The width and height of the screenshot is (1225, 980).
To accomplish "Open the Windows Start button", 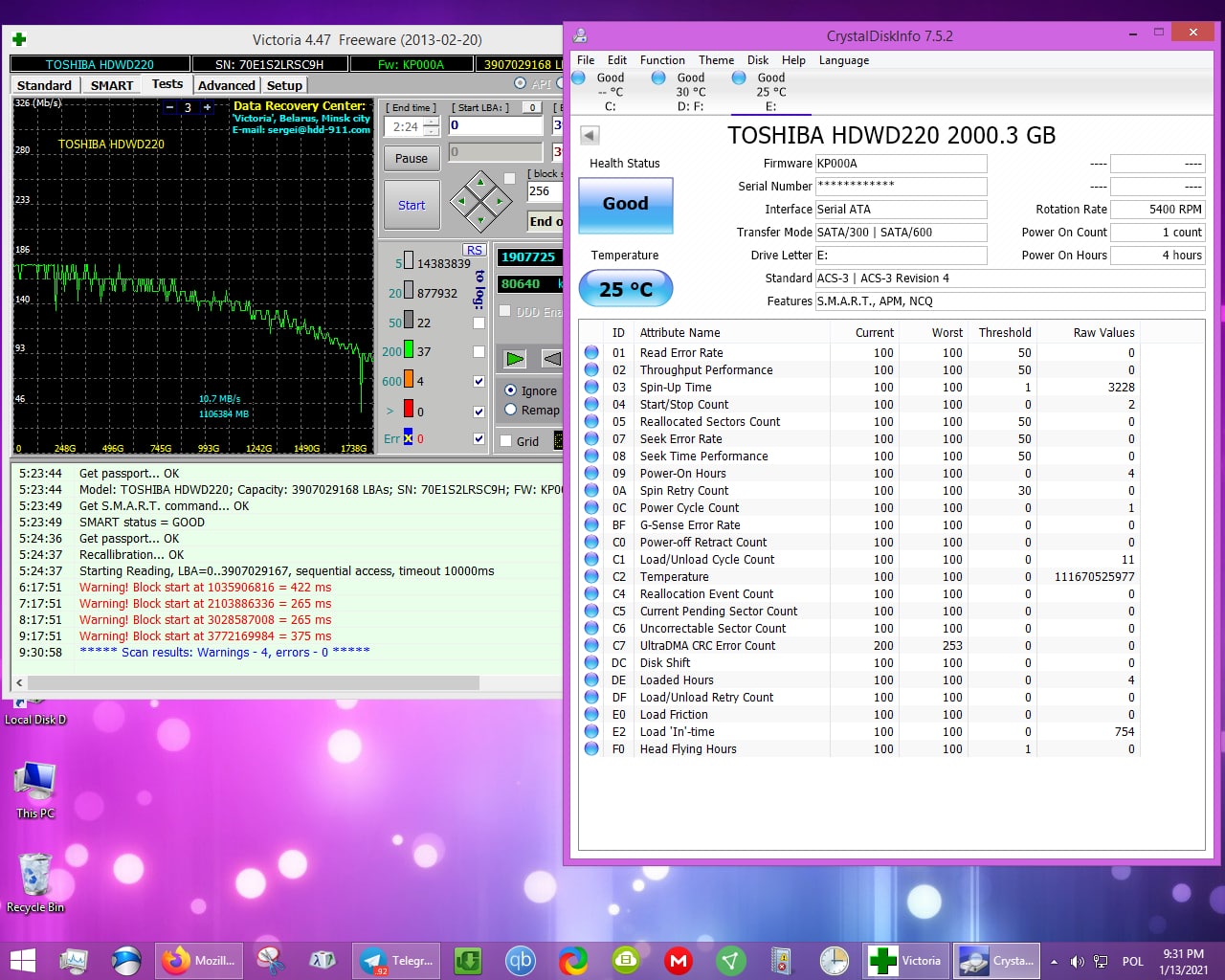I will [22, 960].
